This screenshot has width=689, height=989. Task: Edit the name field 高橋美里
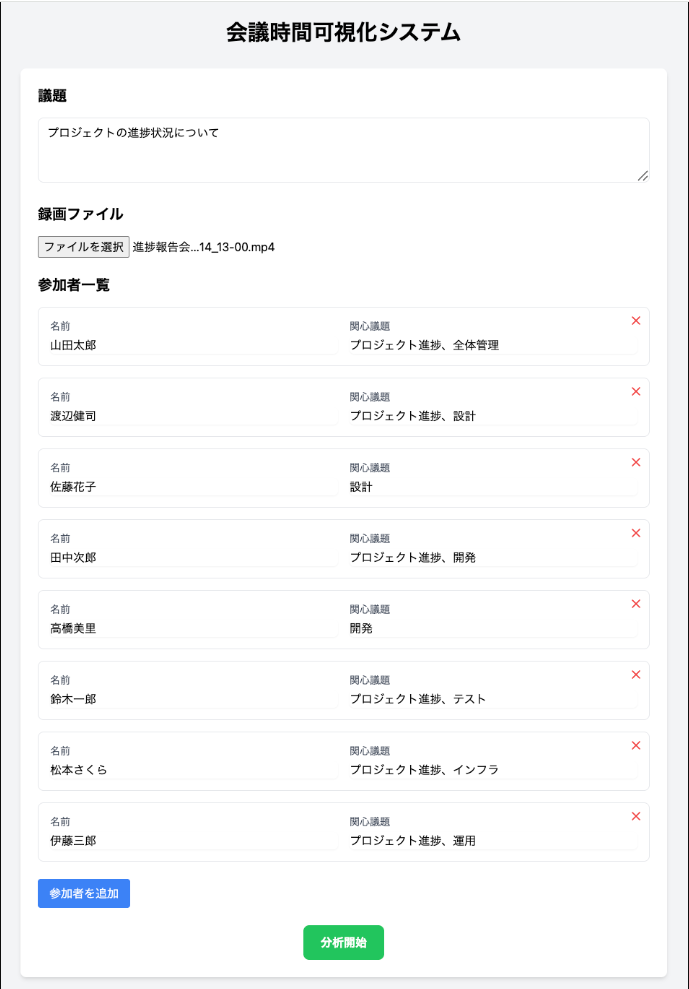click(194, 629)
